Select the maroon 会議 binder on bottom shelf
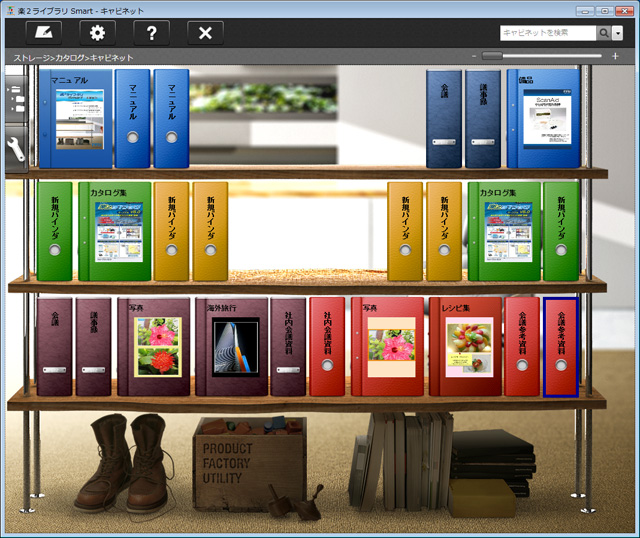 click(55, 347)
